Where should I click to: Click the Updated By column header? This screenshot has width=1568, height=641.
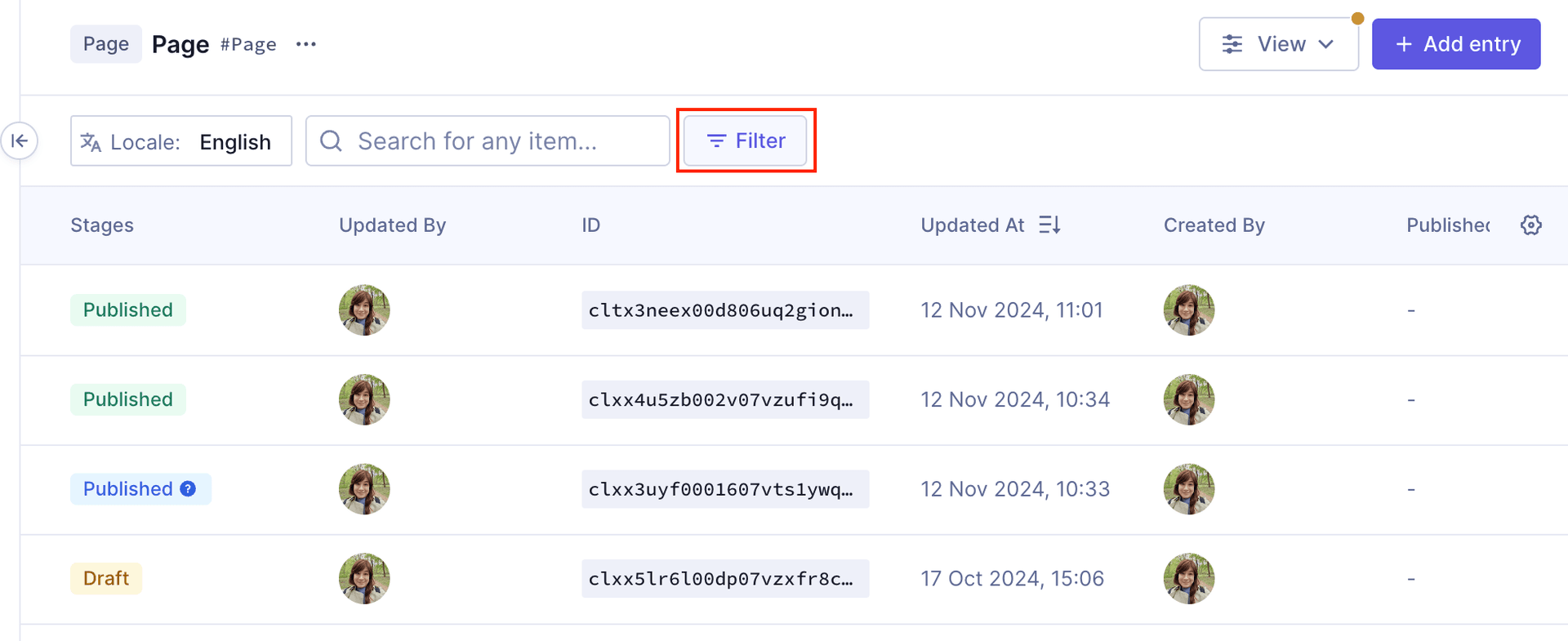point(393,225)
